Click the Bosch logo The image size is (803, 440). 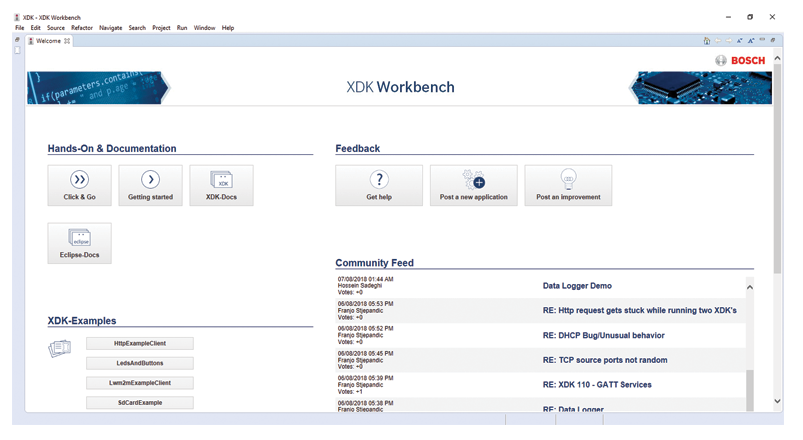pos(740,60)
